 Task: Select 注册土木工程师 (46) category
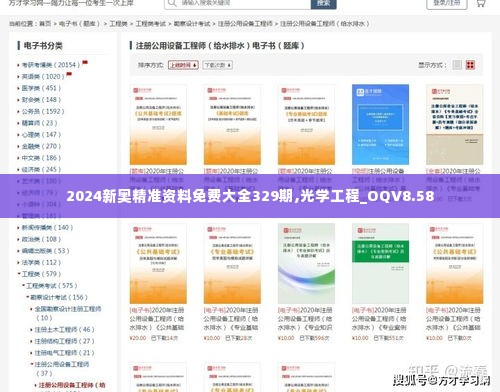click(64, 329)
